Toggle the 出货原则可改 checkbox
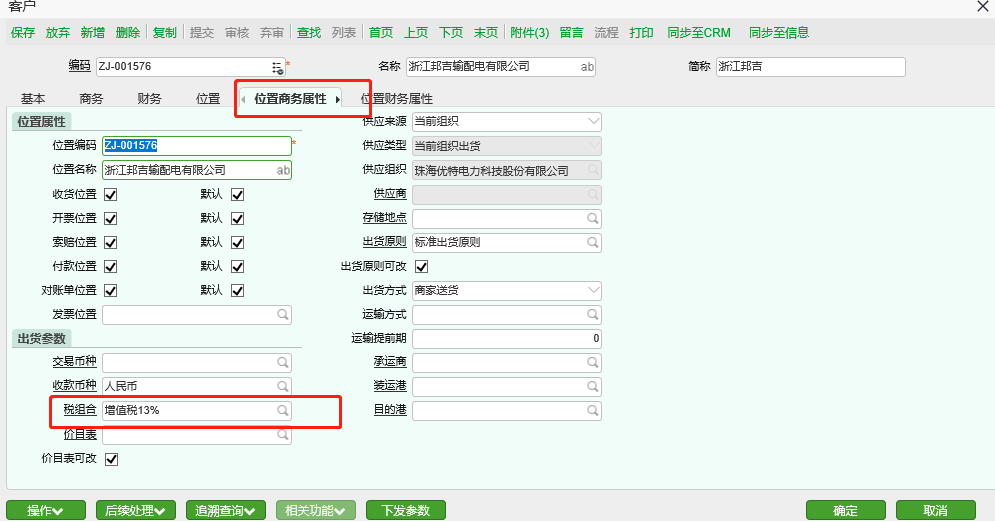 coord(421,267)
